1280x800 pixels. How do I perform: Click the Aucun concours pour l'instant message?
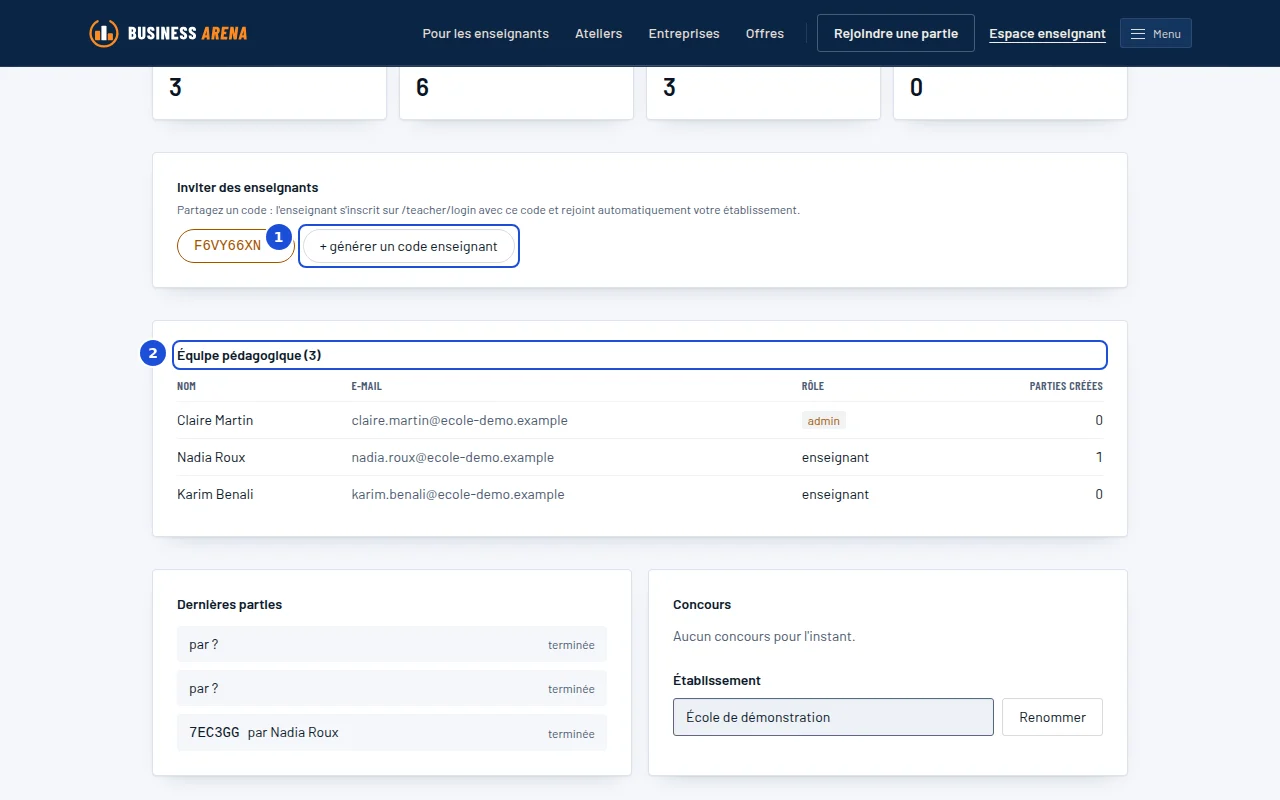point(764,636)
